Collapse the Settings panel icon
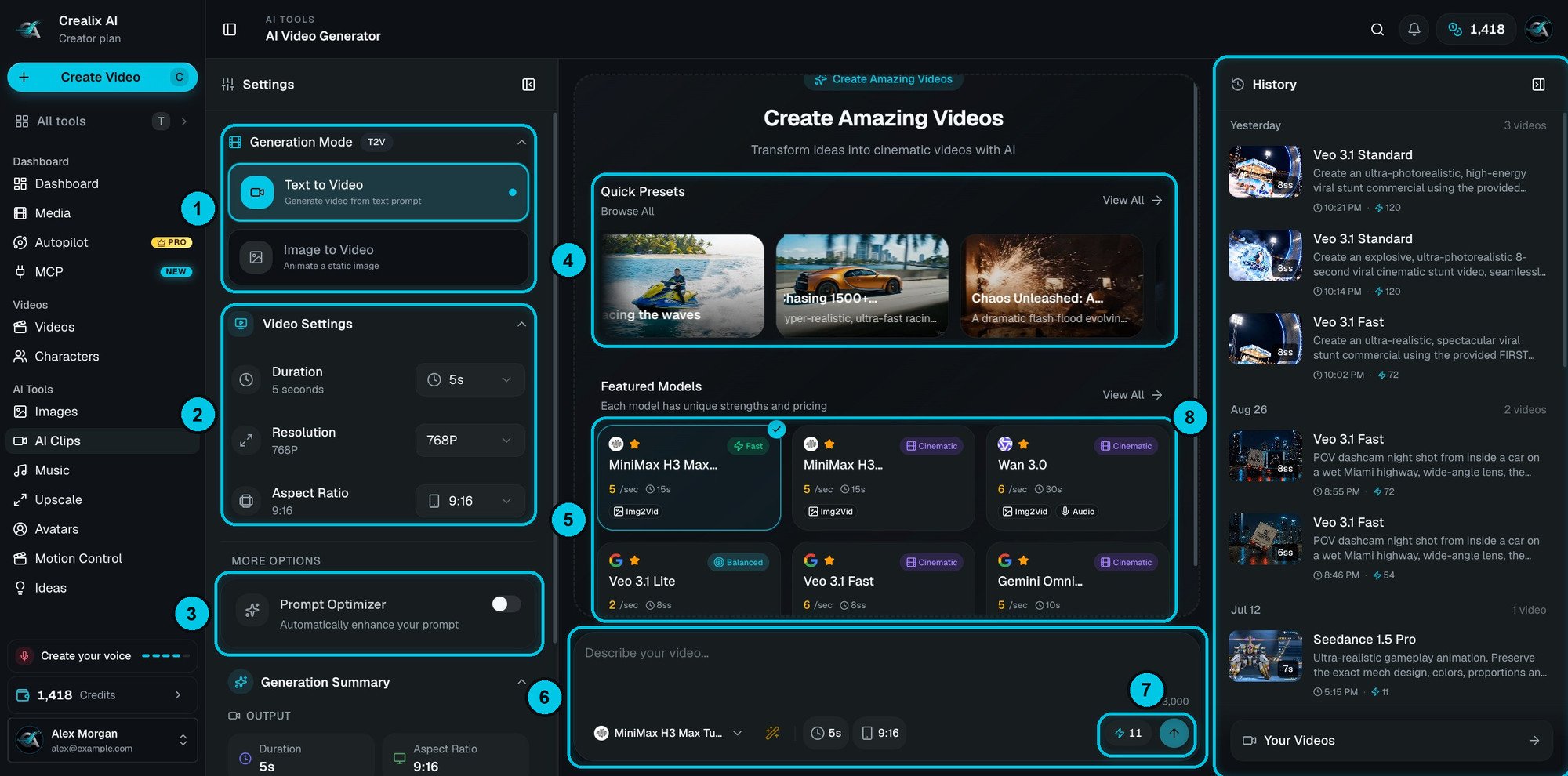1568x776 pixels. 528,84
